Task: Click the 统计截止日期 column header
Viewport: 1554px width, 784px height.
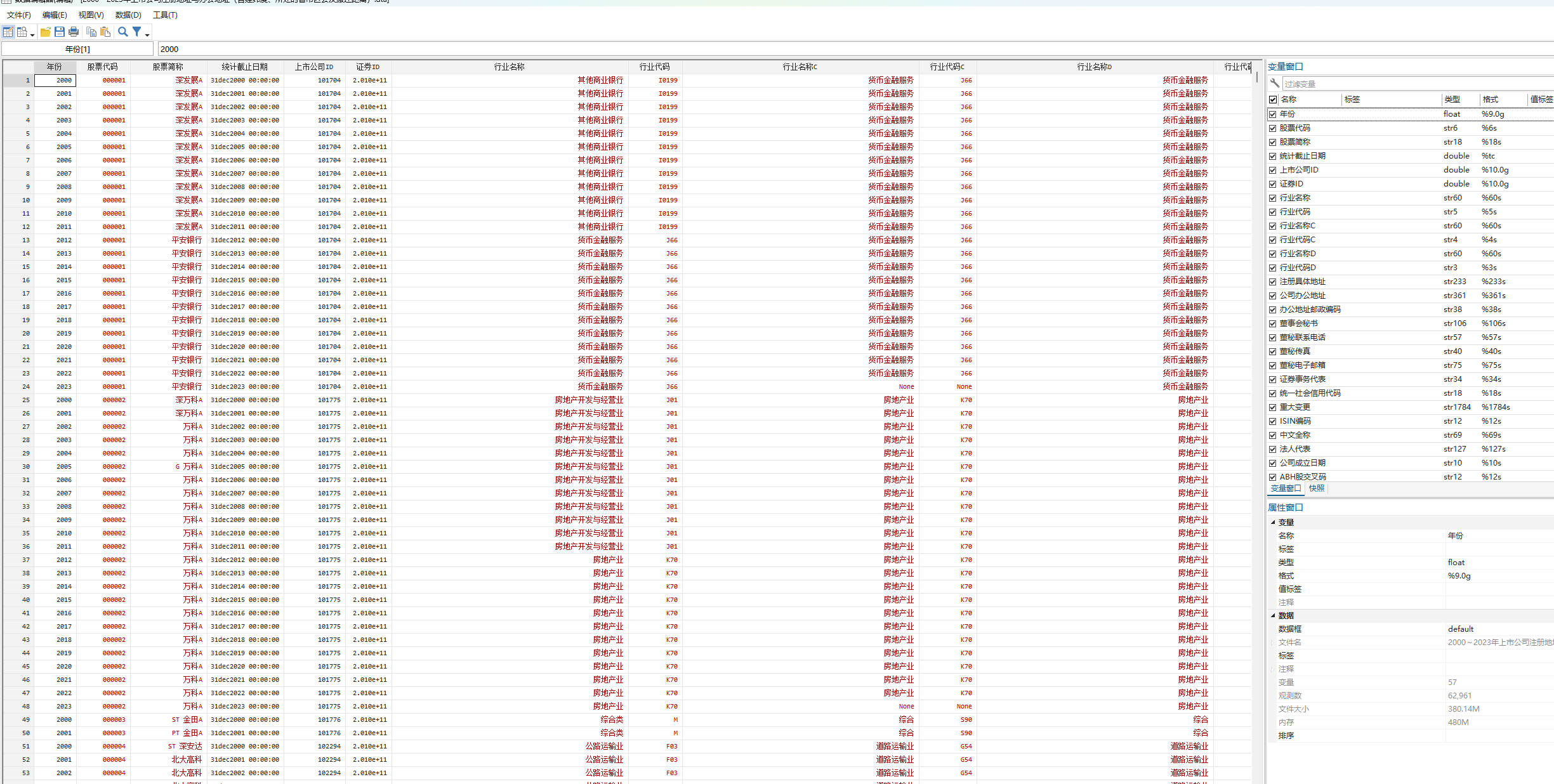Action: tap(244, 67)
